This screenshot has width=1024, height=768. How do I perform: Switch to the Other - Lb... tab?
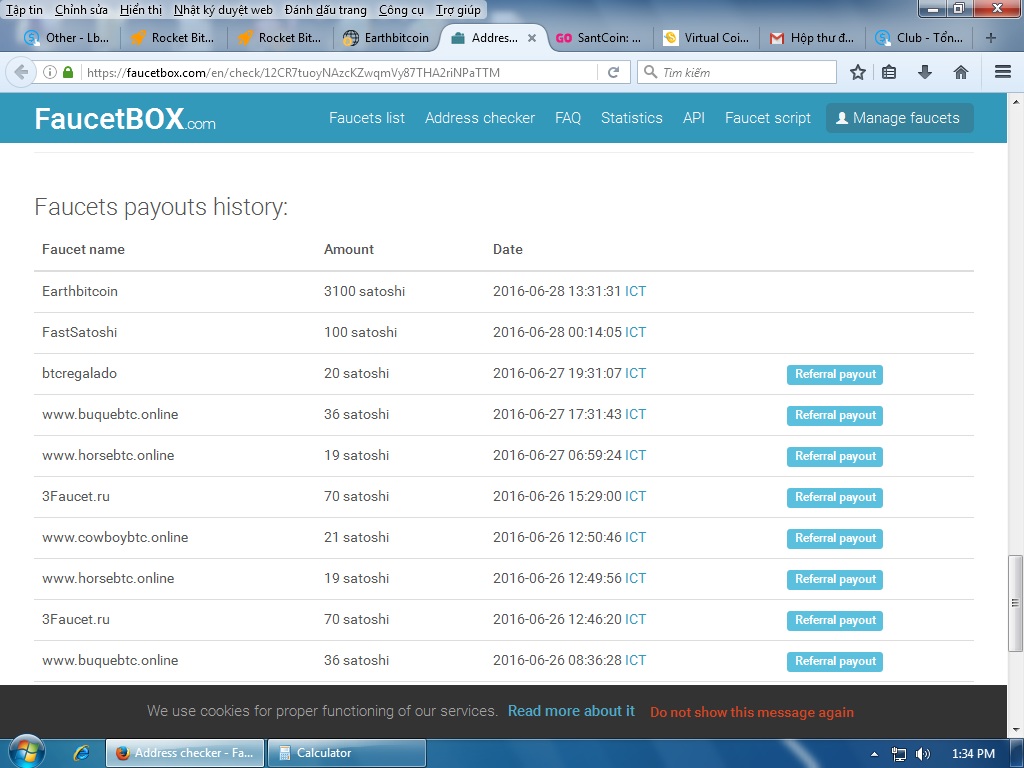[67, 38]
